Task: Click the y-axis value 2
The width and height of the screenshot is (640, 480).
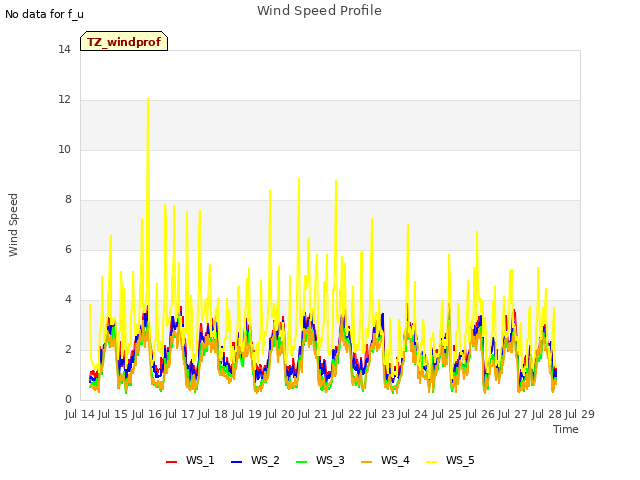Action: tap(68, 350)
